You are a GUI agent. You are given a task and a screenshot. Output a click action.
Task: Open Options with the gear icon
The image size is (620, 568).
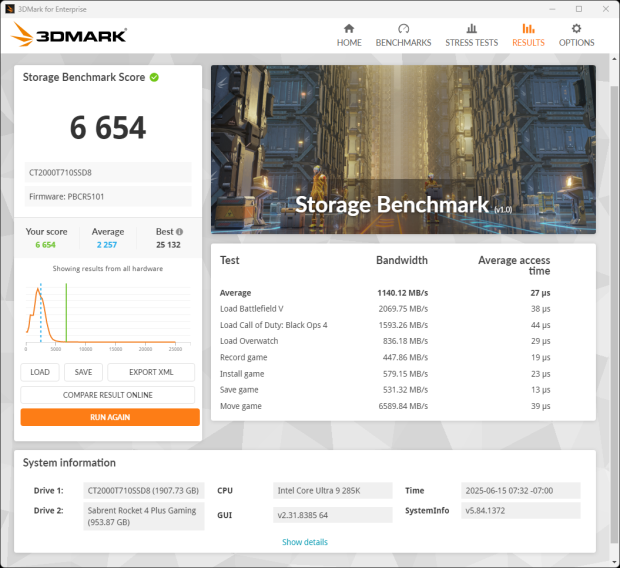coord(576,29)
